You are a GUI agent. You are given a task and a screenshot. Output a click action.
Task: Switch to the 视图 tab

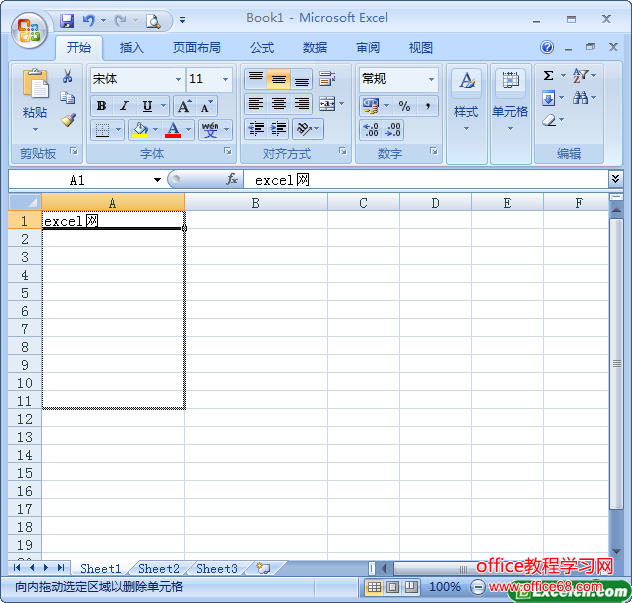point(420,48)
